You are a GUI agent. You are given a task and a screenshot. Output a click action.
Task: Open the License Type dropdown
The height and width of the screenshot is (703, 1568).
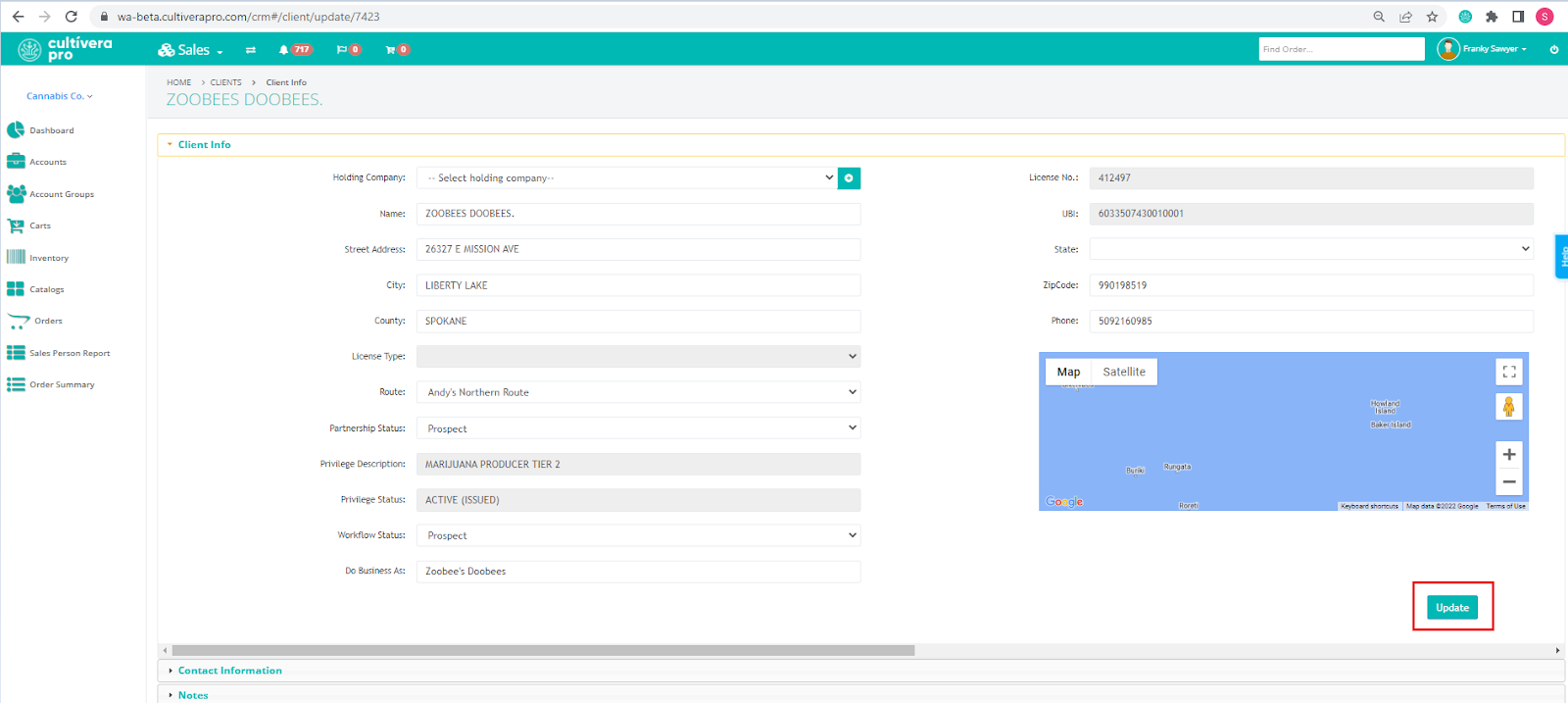[638, 356]
